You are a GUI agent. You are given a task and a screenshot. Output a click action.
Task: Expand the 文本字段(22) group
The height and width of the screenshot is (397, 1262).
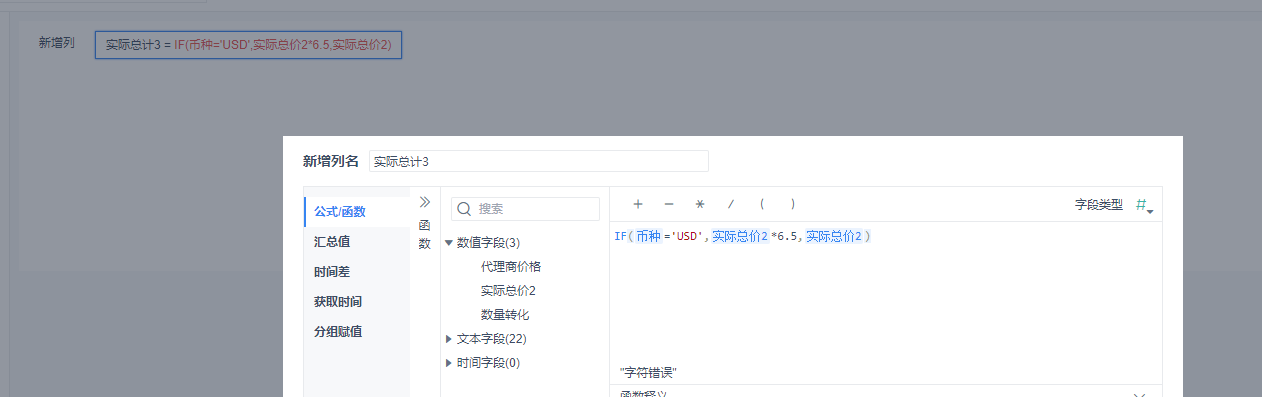point(449,339)
